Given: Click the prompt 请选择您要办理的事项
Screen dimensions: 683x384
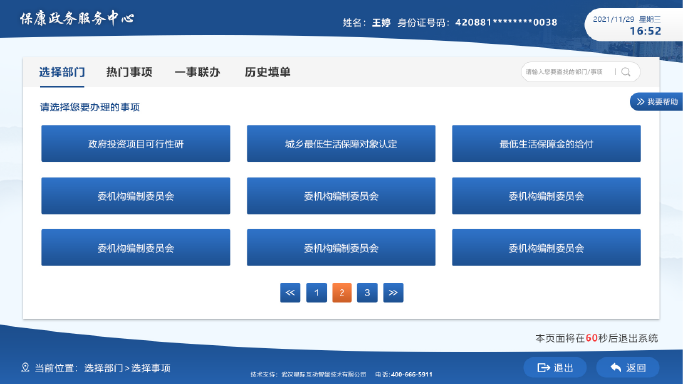Looking at the screenshot, I should click(x=90, y=107).
